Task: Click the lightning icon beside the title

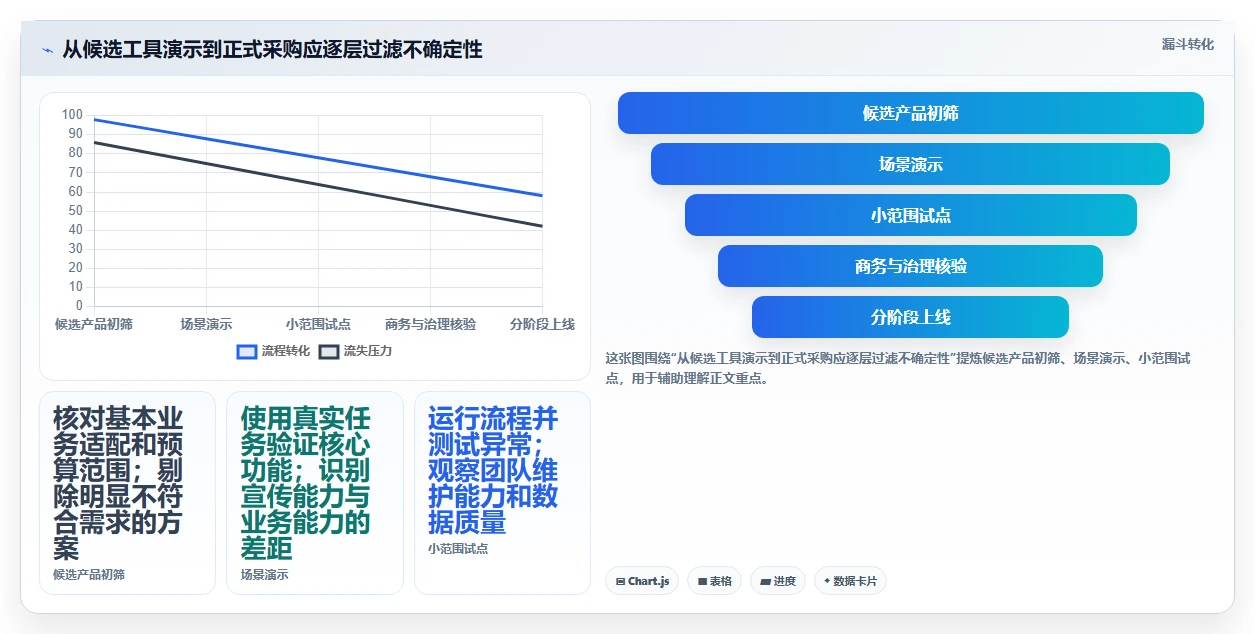Action: pyautogui.click(x=47, y=50)
